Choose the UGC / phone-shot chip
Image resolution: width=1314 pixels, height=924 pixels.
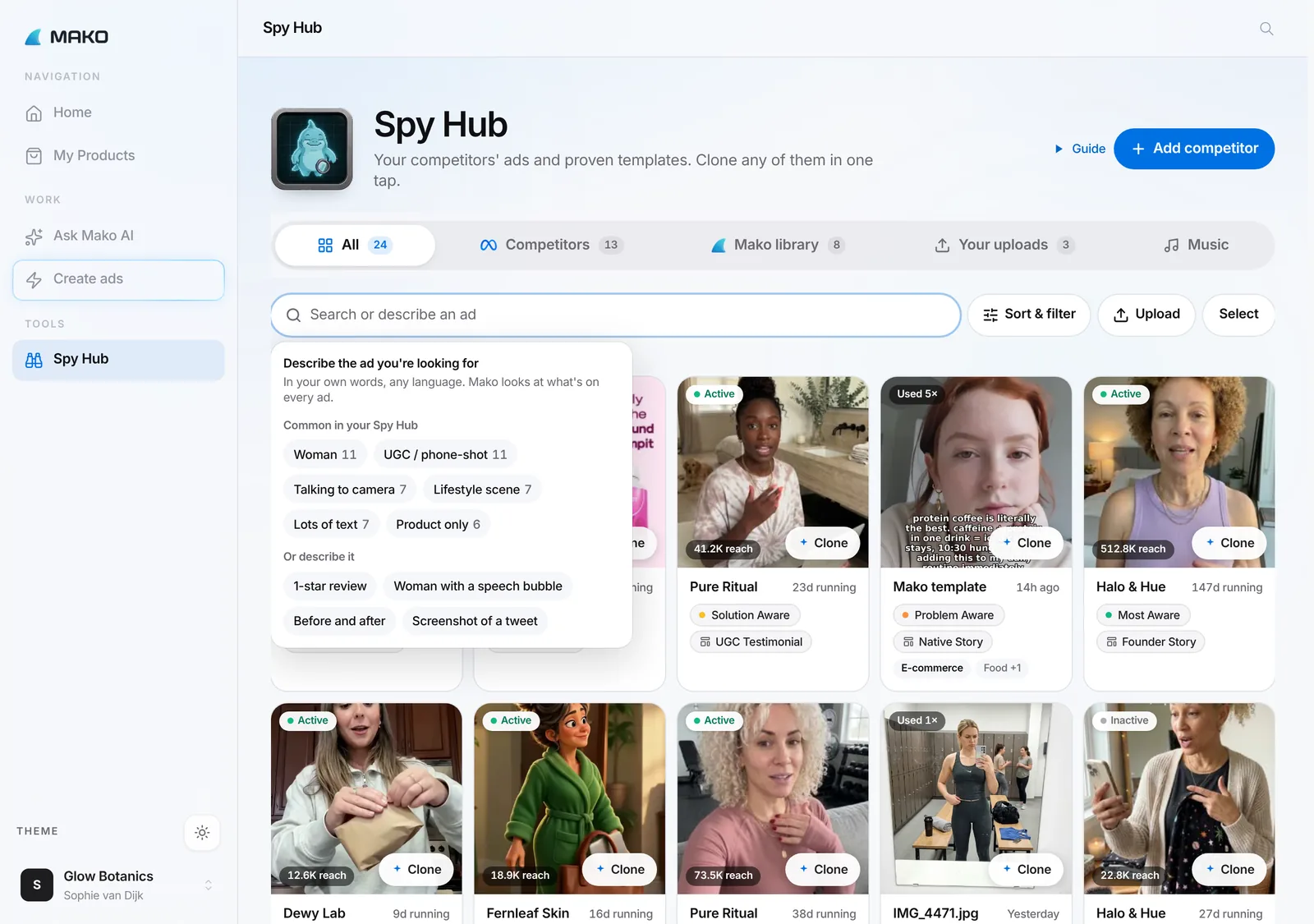pyautogui.click(x=445, y=454)
